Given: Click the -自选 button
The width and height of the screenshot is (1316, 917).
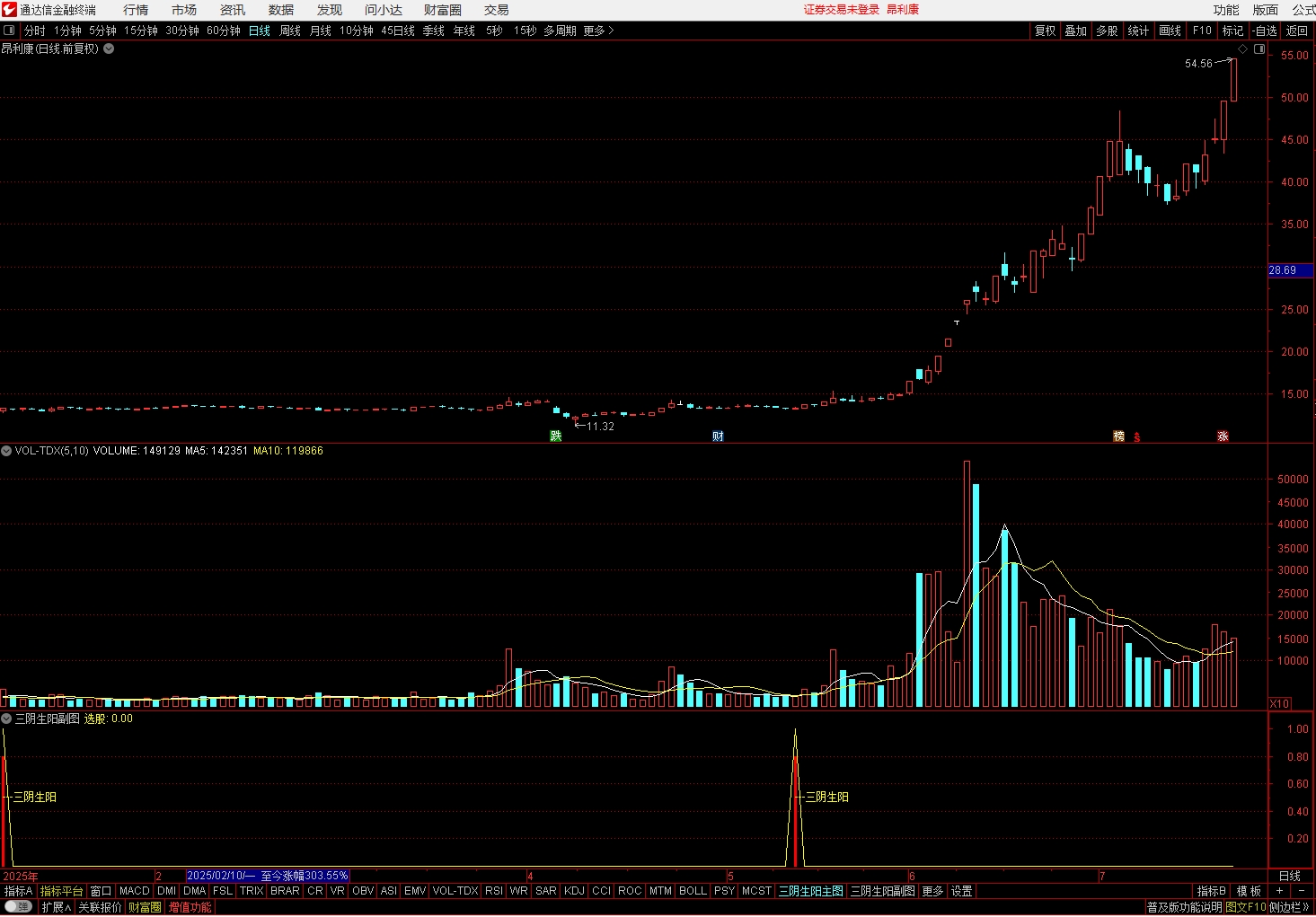Looking at the screenshot, I should 1265,31.
